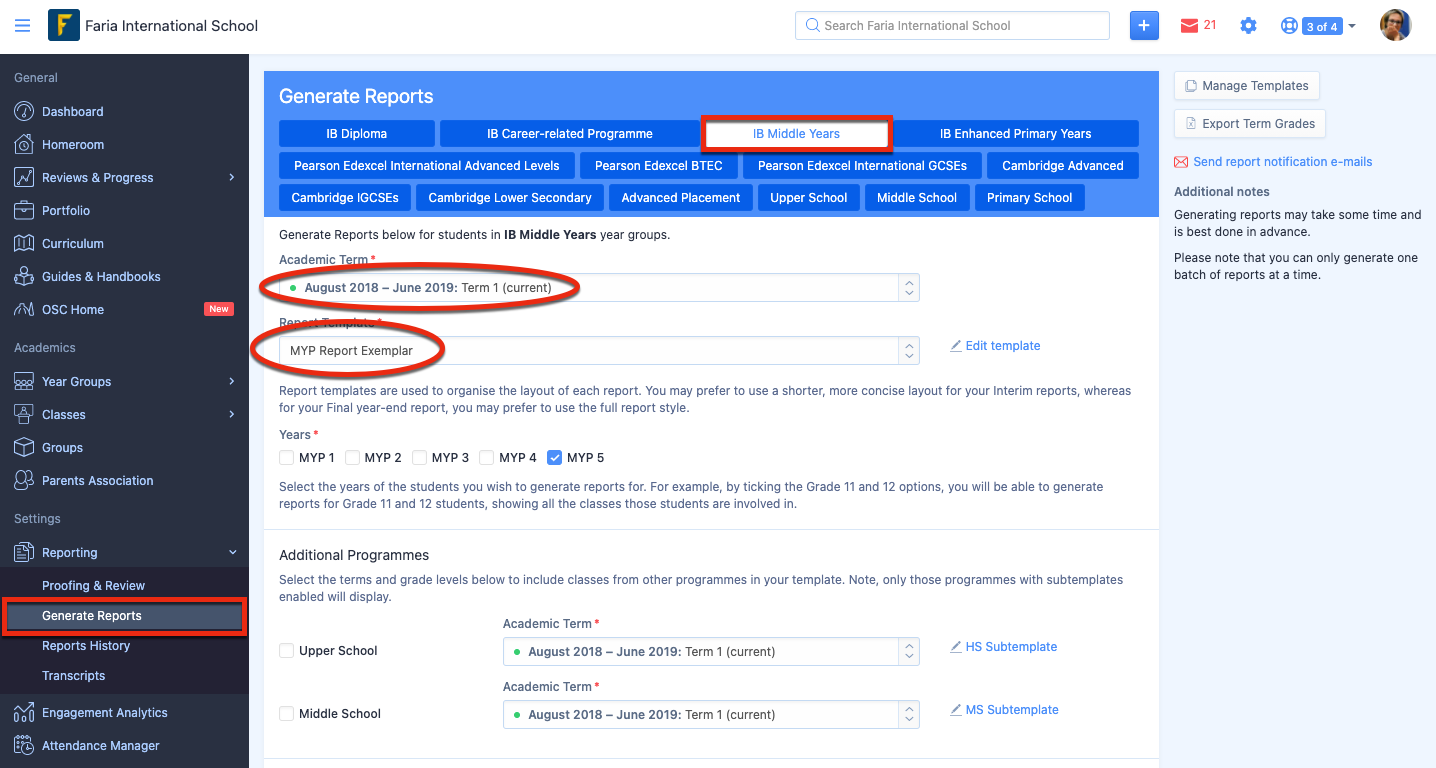1436x768 pixels.
Task: Select the Primary School tab
Action: pos(1029,198)
